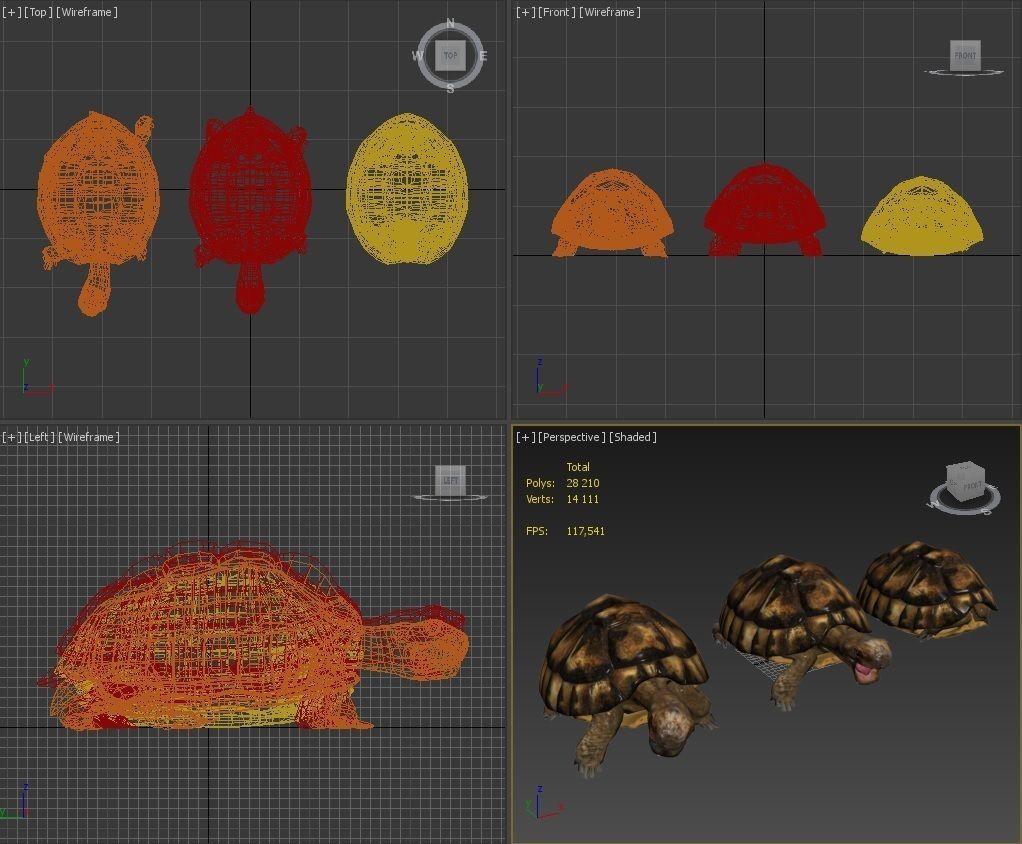The height and width of the screenshot is (844, 1022).
Task: Open the [+] menu in Perspective viewport
Action: point(525,437)
